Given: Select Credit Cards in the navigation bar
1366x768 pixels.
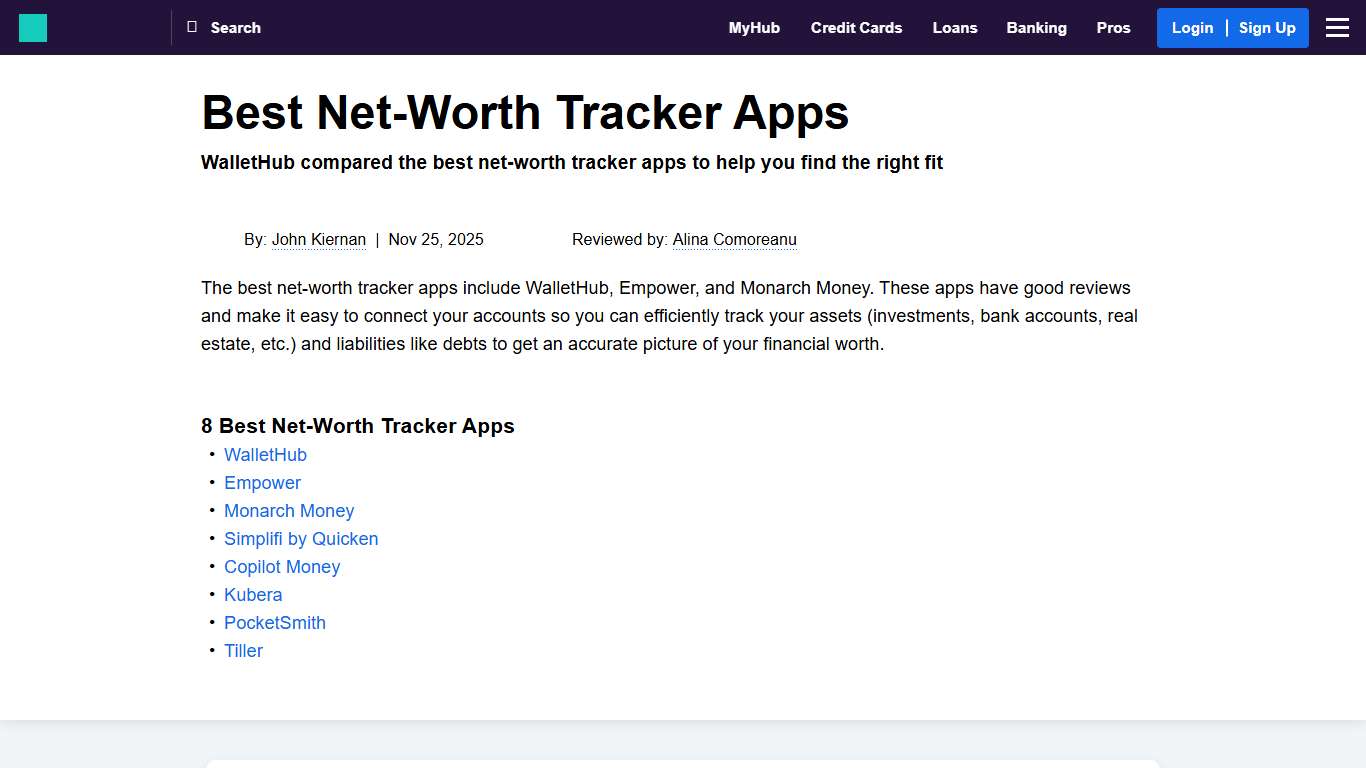Looking at the screenshot, I should (x=856, y=27).
